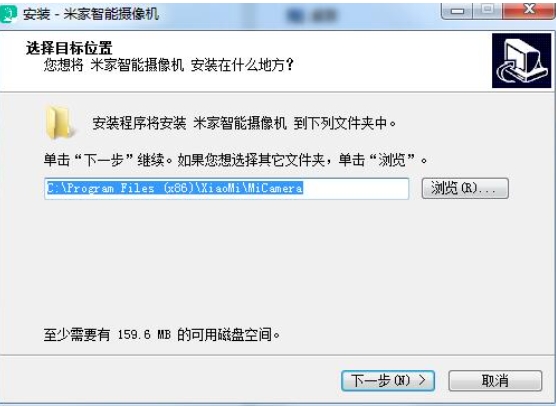
Task: Click the 选择目标位置 heading
Action: pyautogui.click(x=69, y=48)
